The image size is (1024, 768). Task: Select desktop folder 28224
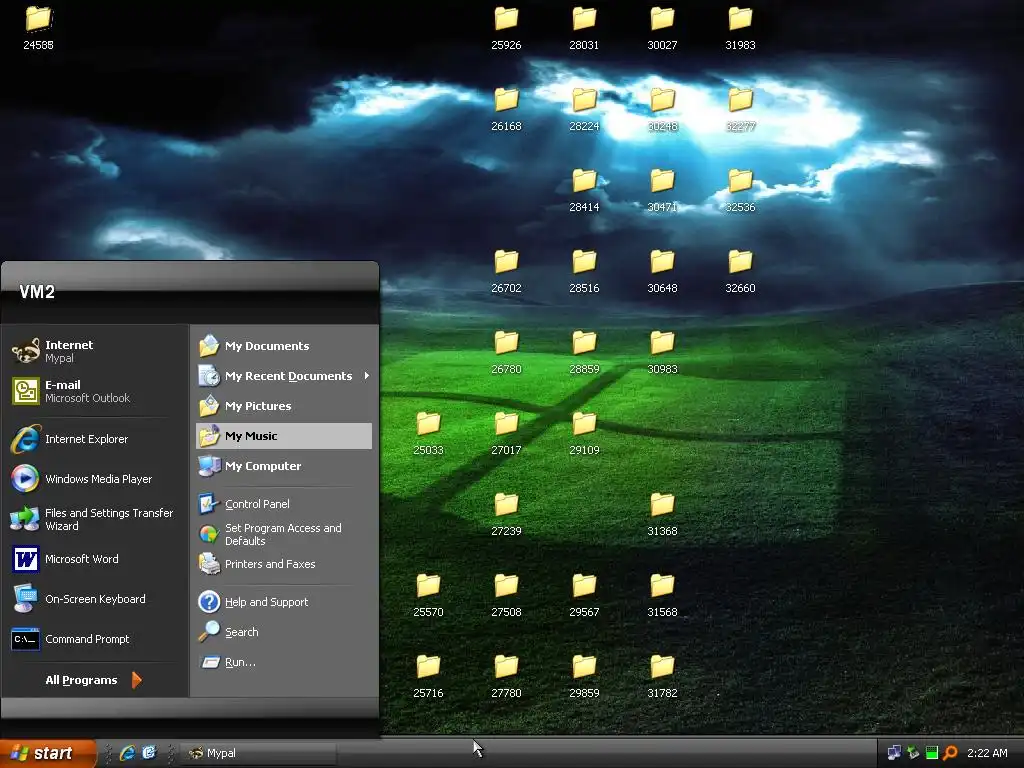(x=584, y=108)
